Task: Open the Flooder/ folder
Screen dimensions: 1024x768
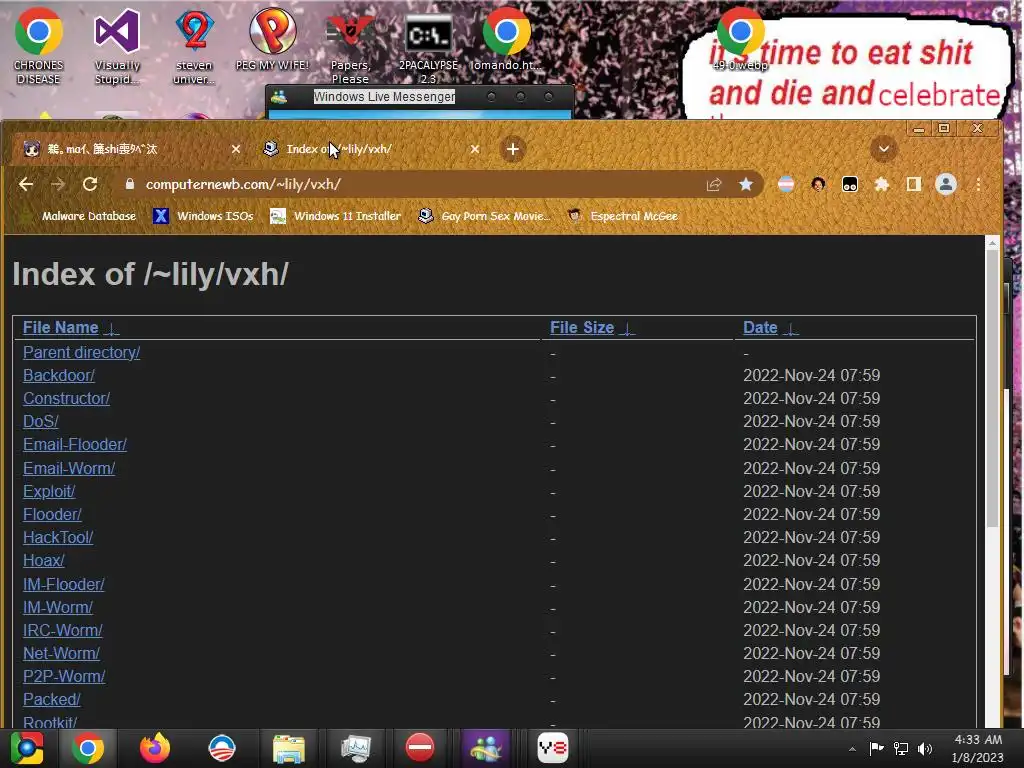Action: click(52, 515)
